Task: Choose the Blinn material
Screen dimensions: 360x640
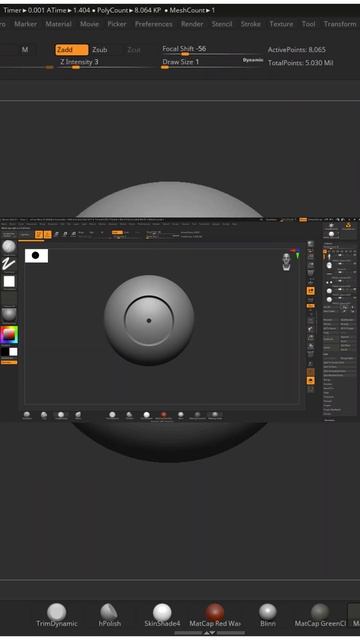Action: (268, 615)
